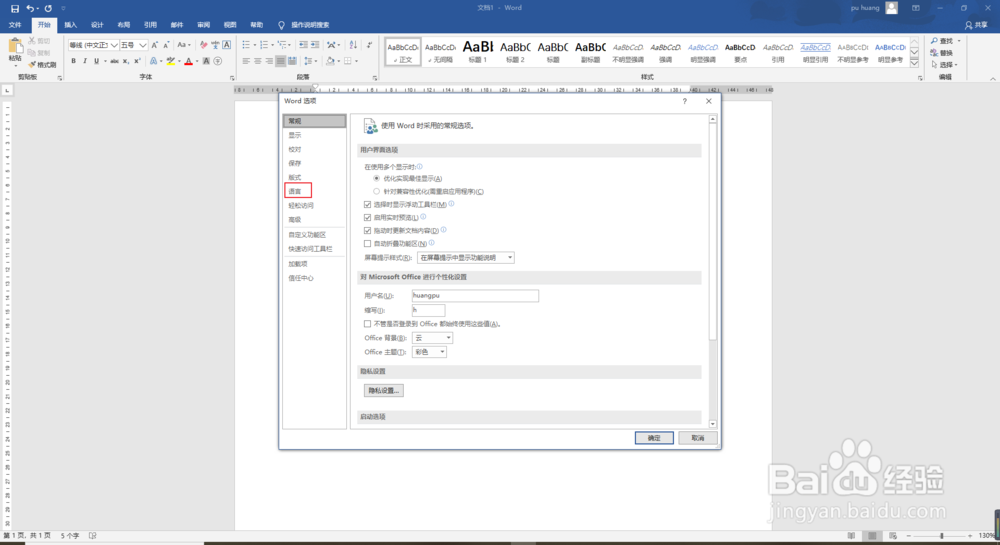
Task: Click the 共享 share button
Action: tap(976, 25)
